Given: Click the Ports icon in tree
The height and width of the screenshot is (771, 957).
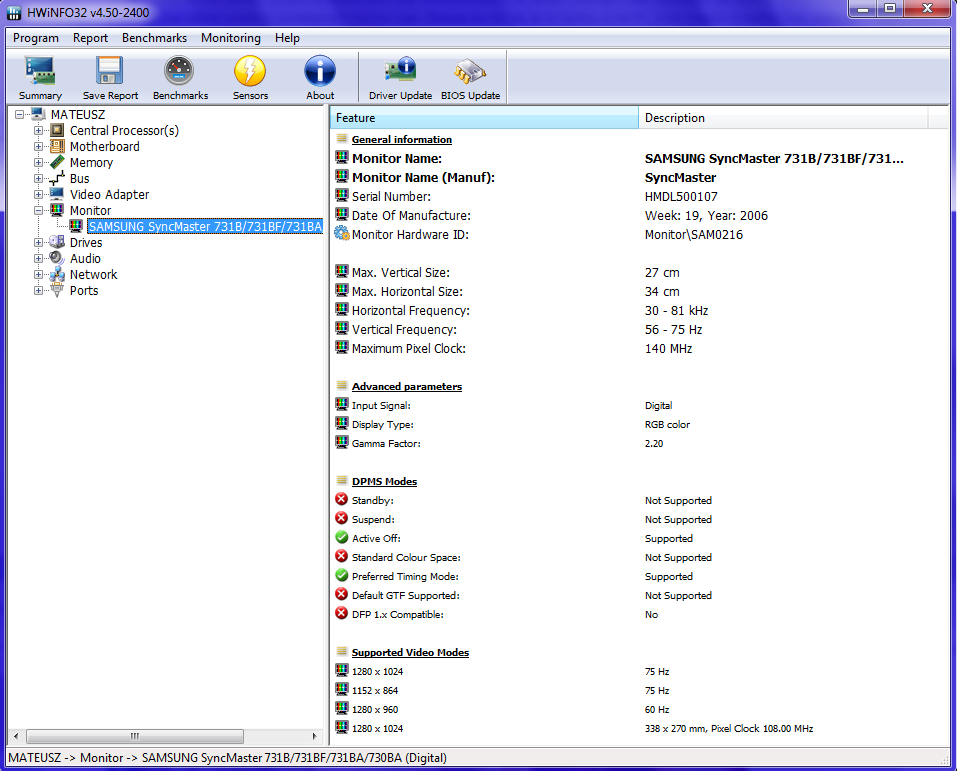Looking at the screenshot, I should point(57,290).
